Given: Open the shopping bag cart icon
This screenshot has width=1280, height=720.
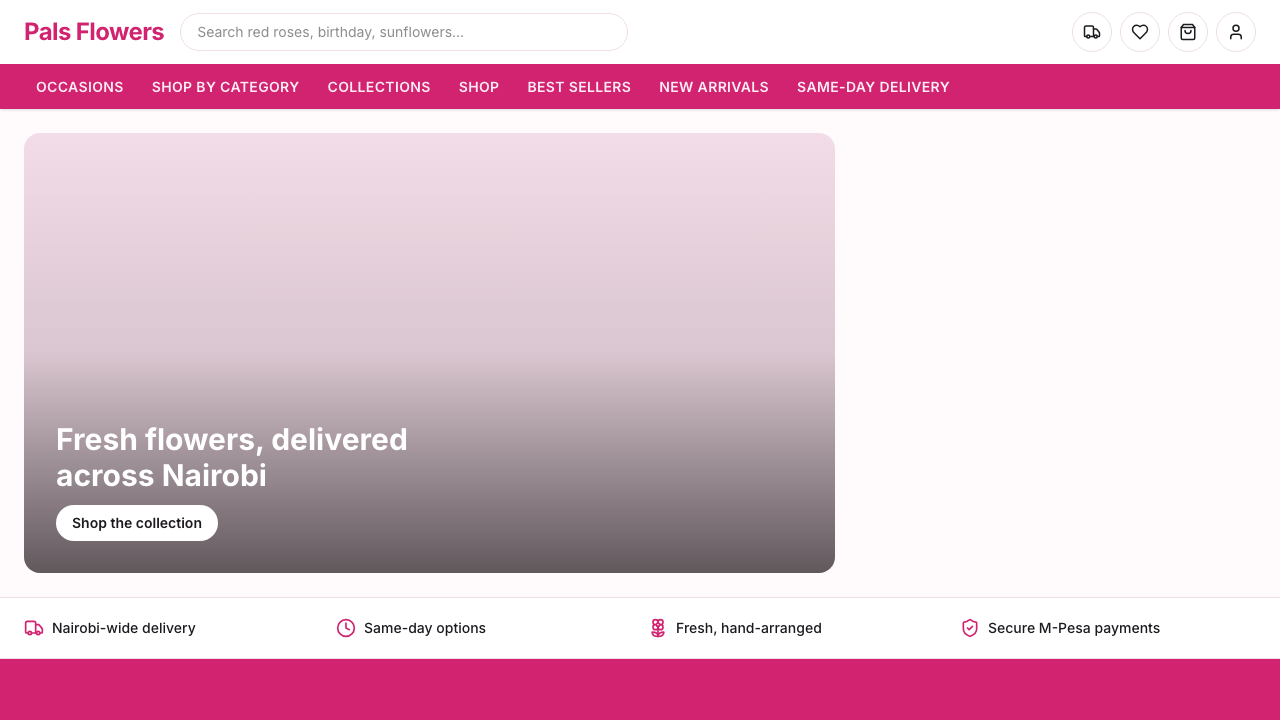Looking at the screenshot, I should (x=1188, y=32).
